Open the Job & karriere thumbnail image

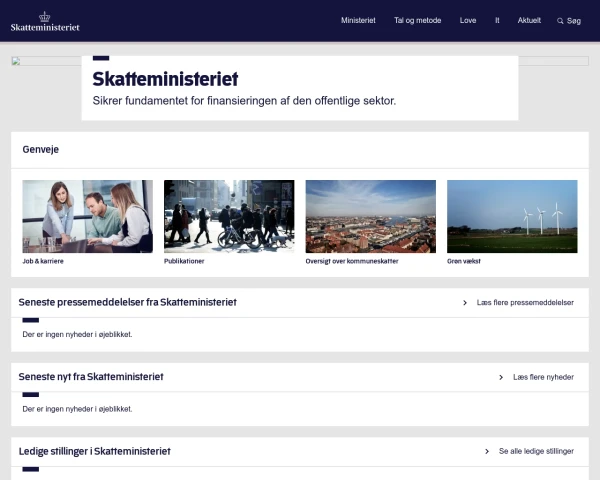point(88,216)
